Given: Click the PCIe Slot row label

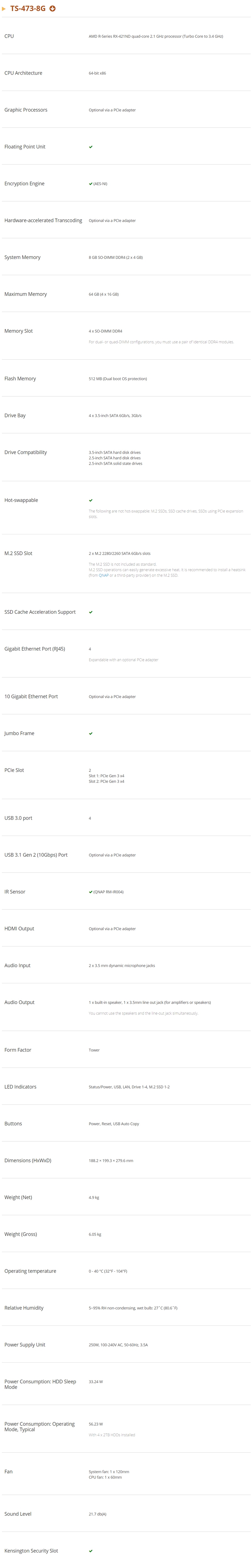Looking at the screenshot, I should coord(14,770).
